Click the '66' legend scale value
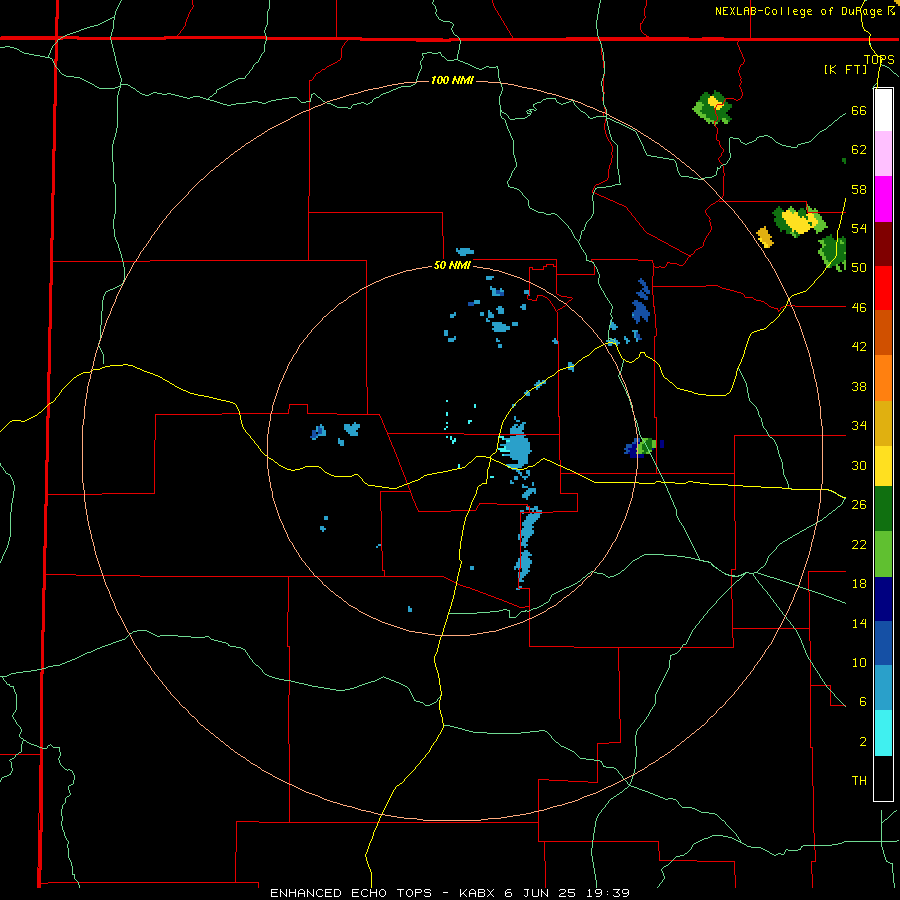The height and width of the screenshot is (900, 900). coord(859,110)
